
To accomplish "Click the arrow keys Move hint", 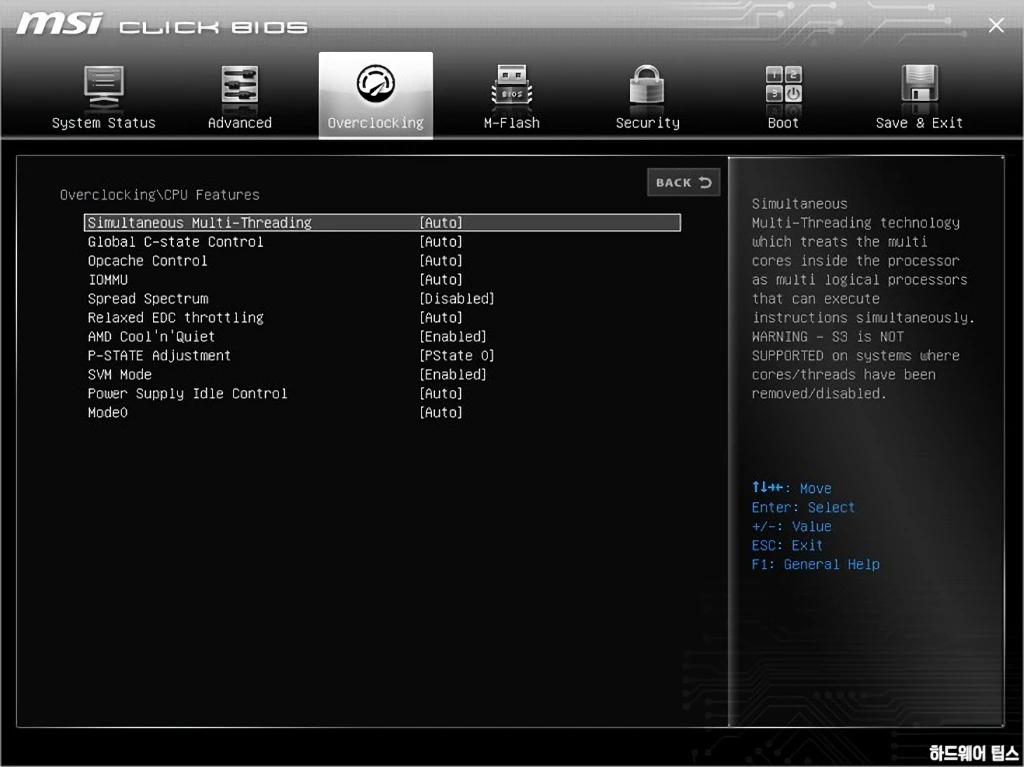I will (x=792, y=488).
